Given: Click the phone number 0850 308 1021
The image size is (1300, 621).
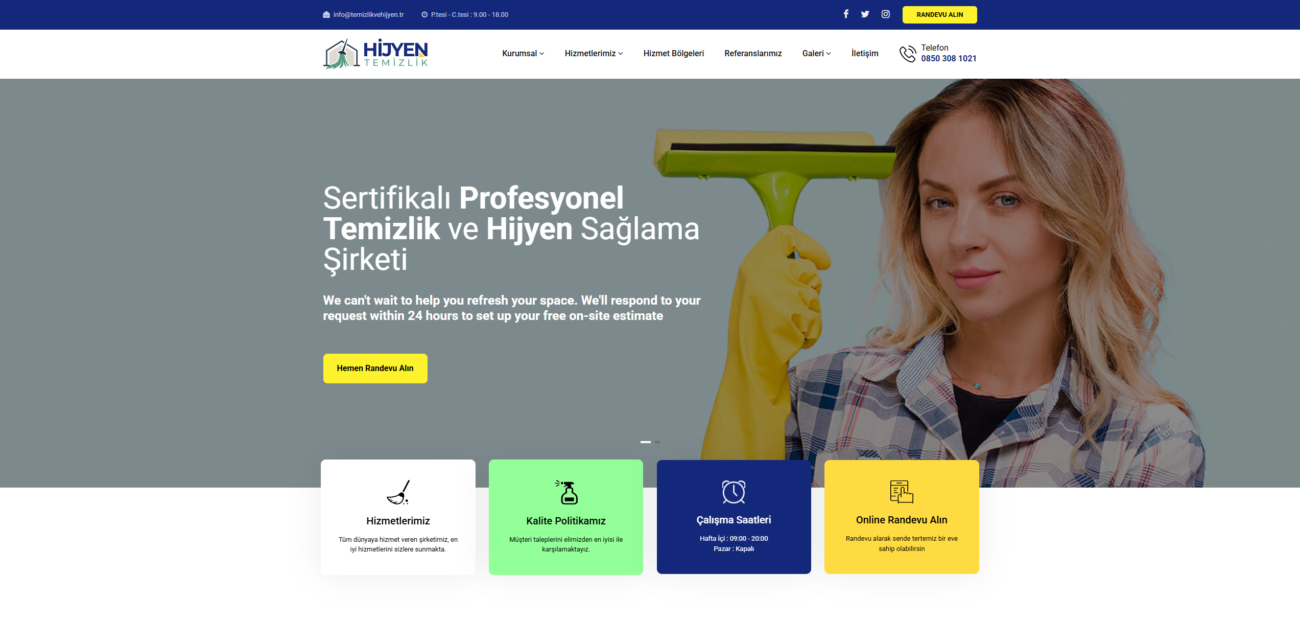Looking at the screenshot, I should click(949, 59).
